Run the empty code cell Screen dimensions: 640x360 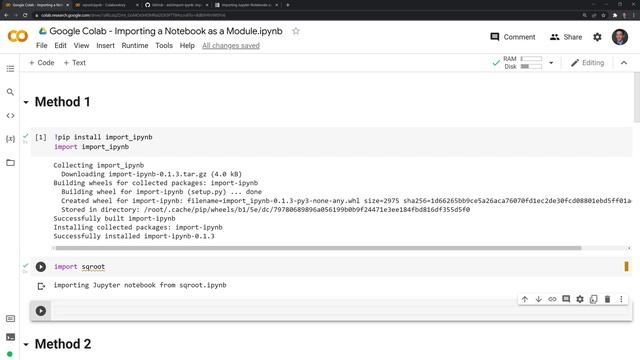pos(41,311)
